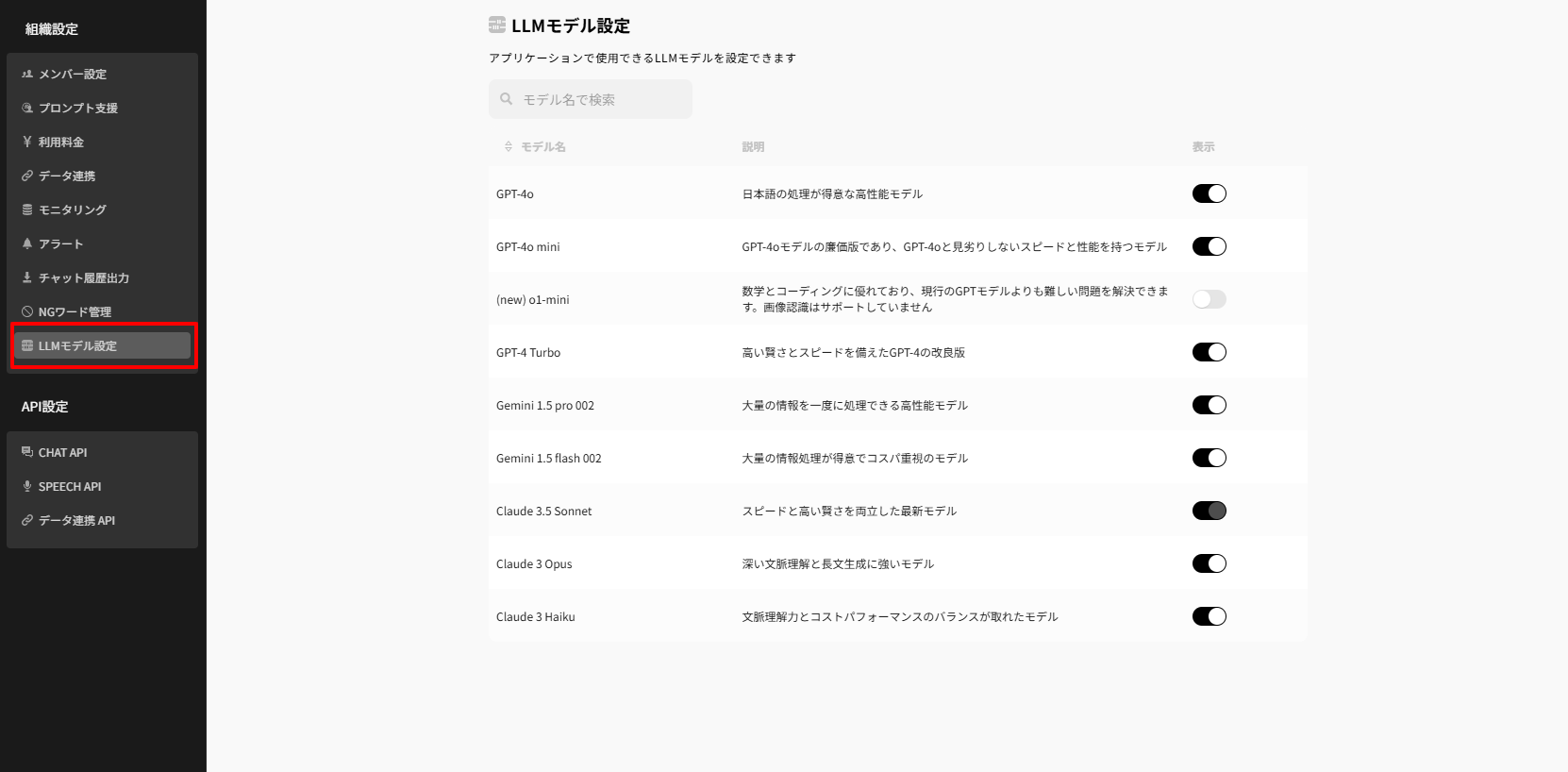The height and width of the screenshot is (772, 1568).
Task: Sort by モデル名 column header arrow
Action: click(x=509, y=146)
